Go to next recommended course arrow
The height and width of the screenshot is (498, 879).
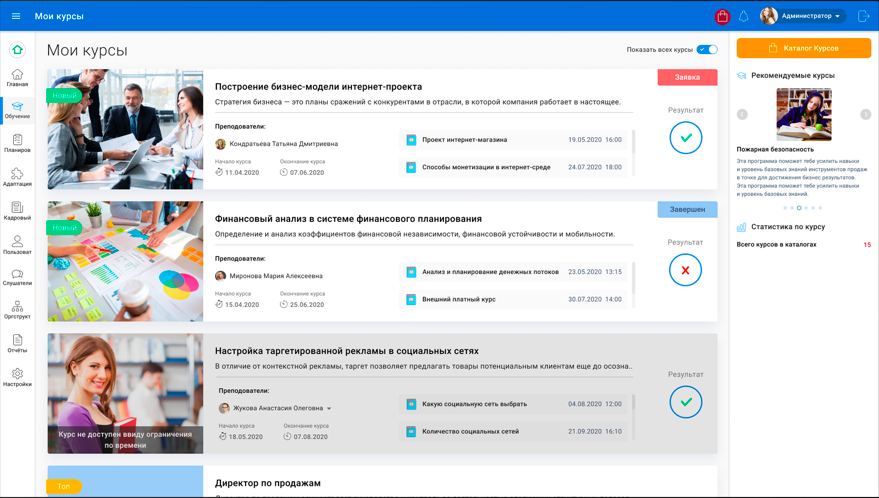tap(866, 114)
